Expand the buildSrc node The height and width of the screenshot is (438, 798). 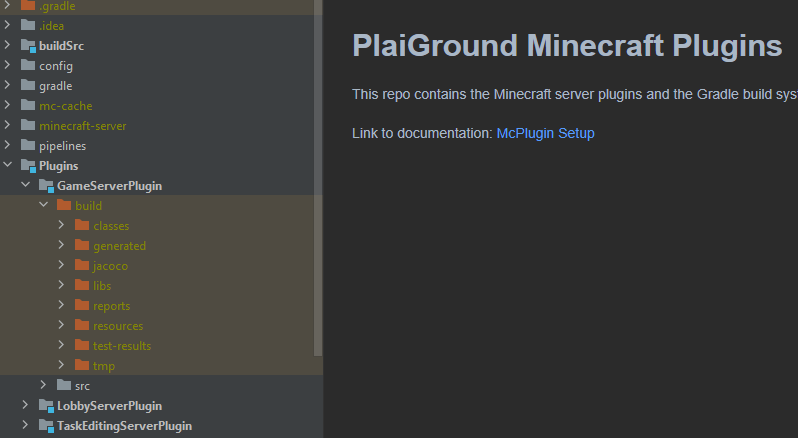(x=7, y=45)
